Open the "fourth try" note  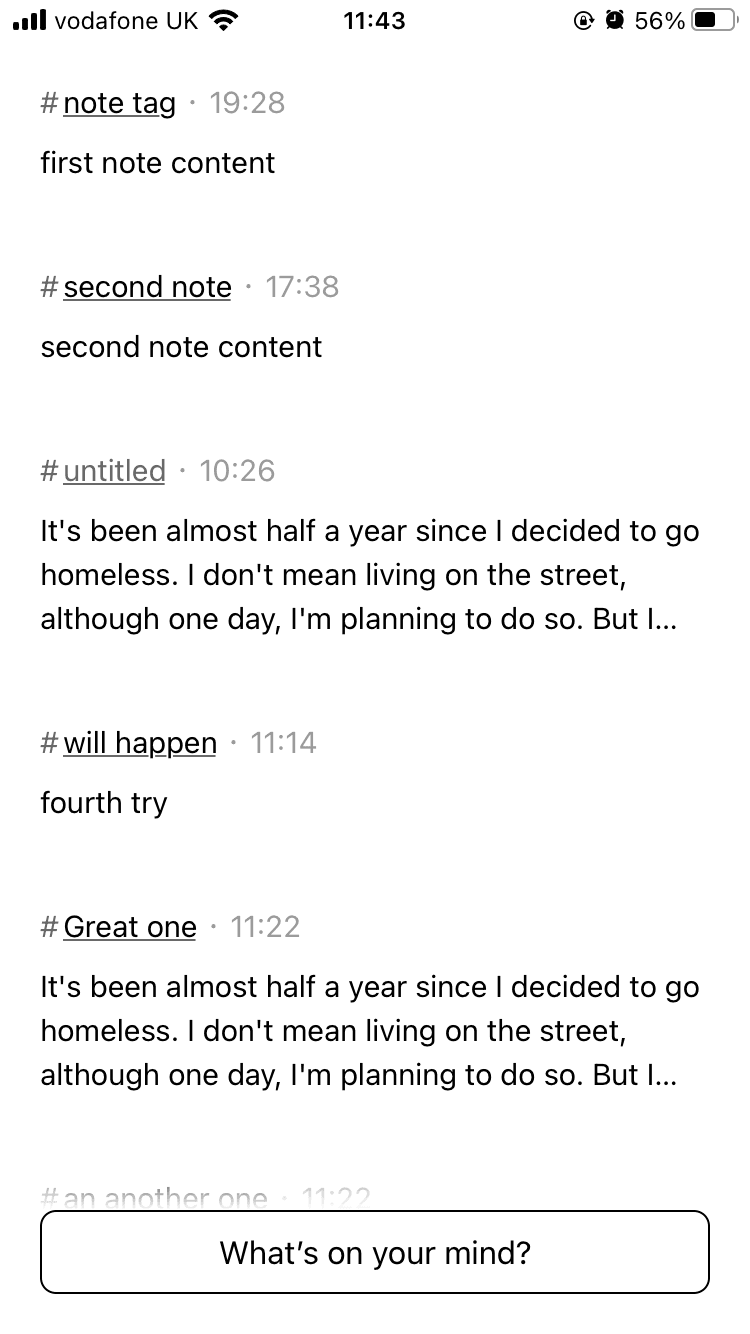103,803
